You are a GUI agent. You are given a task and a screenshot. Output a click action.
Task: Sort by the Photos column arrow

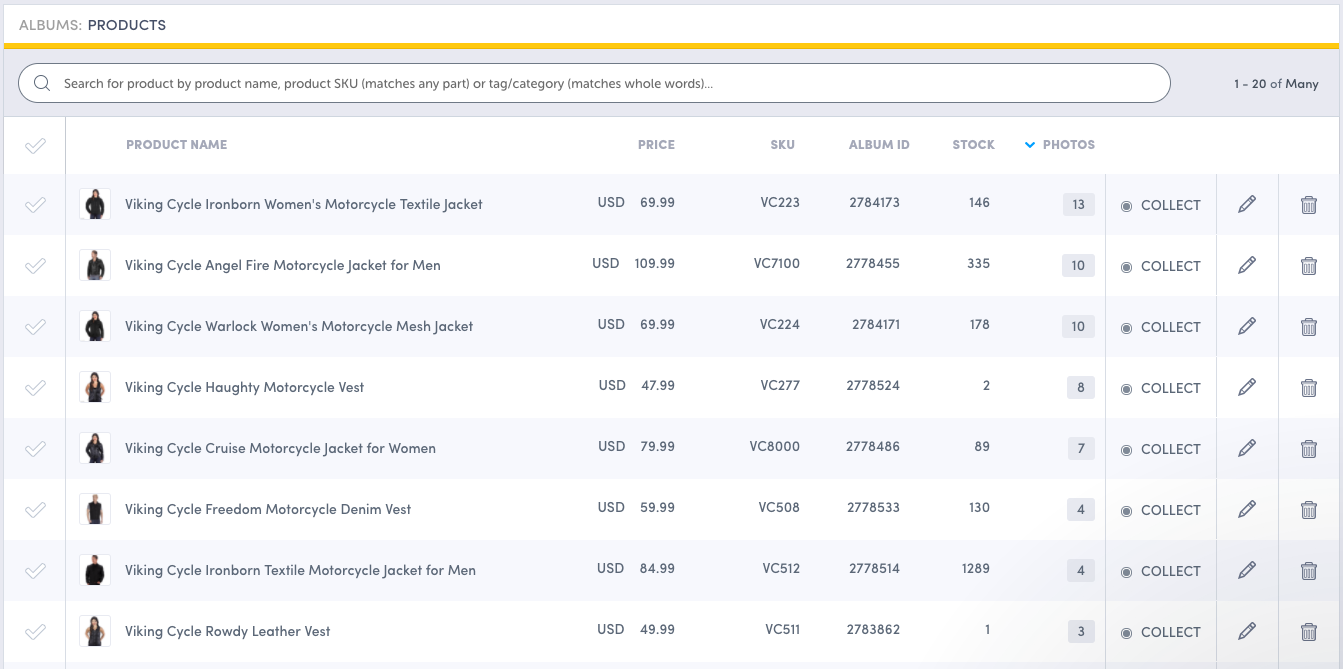click(1030, 145)
